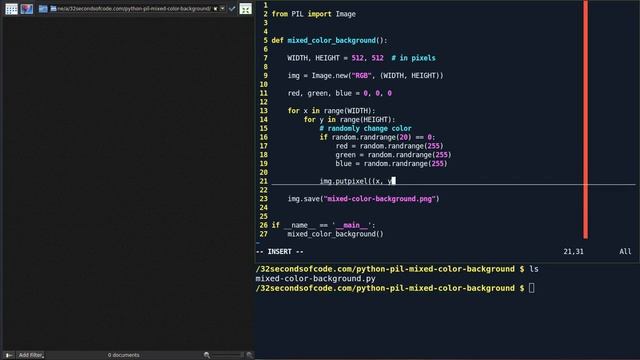Click the 'for x in range(WIDTH)' line

click(331, 111)
